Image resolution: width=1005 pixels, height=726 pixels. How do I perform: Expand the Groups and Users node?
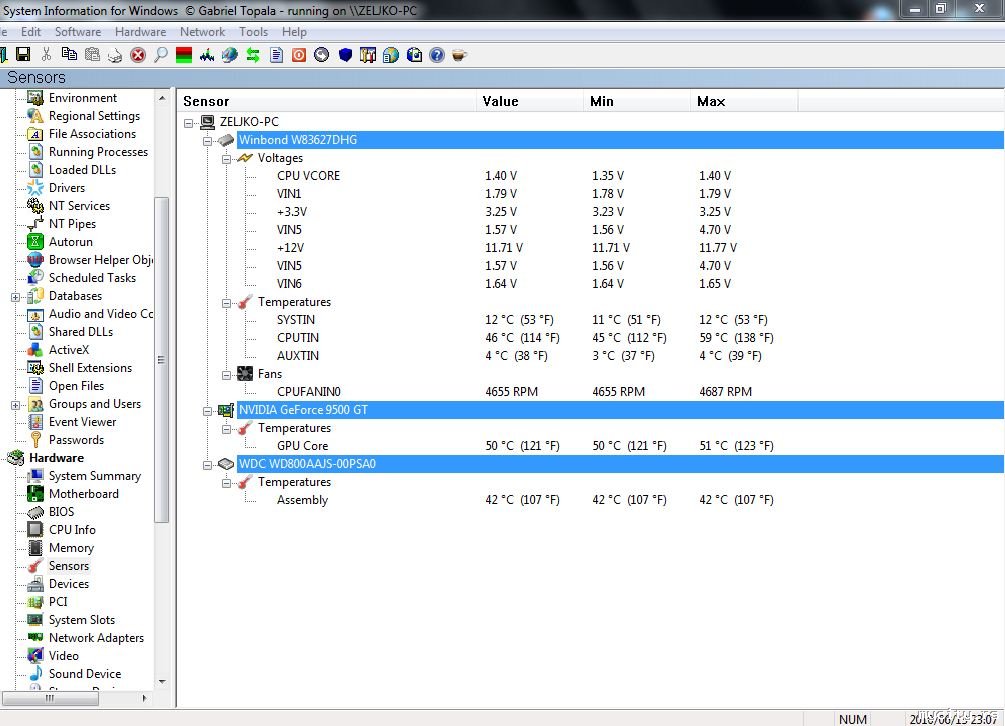[16, 405]
